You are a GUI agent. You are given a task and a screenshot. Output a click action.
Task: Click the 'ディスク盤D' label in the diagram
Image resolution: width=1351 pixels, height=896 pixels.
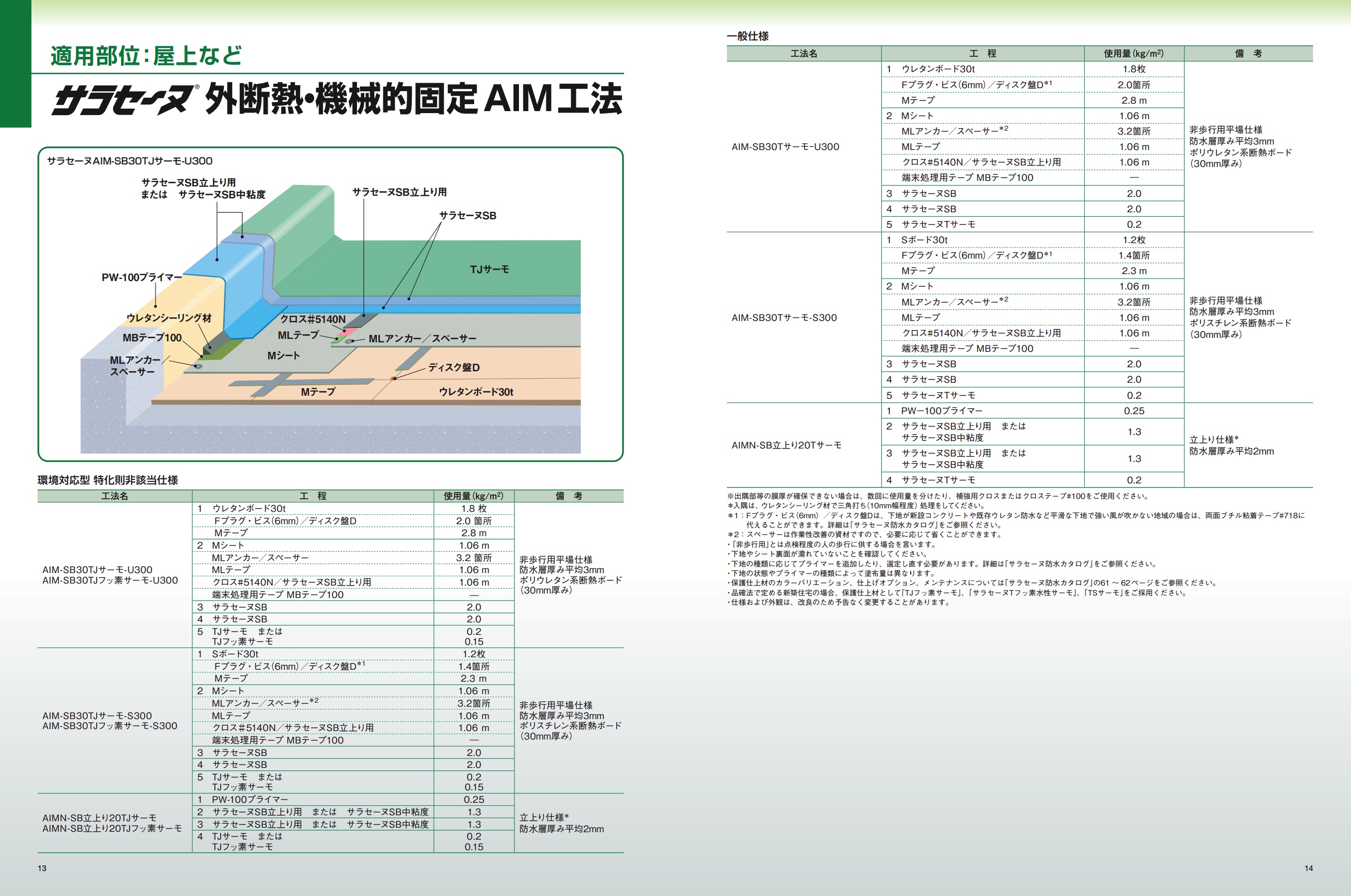pos(454,367)
